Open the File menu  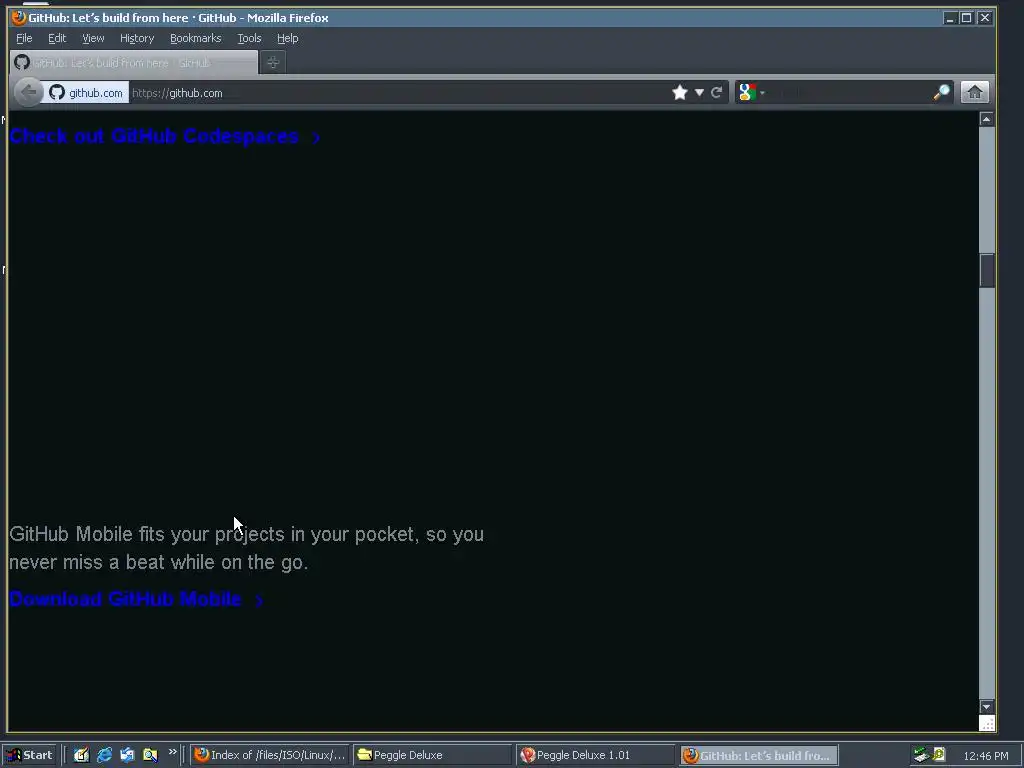(x=24, y=39)
